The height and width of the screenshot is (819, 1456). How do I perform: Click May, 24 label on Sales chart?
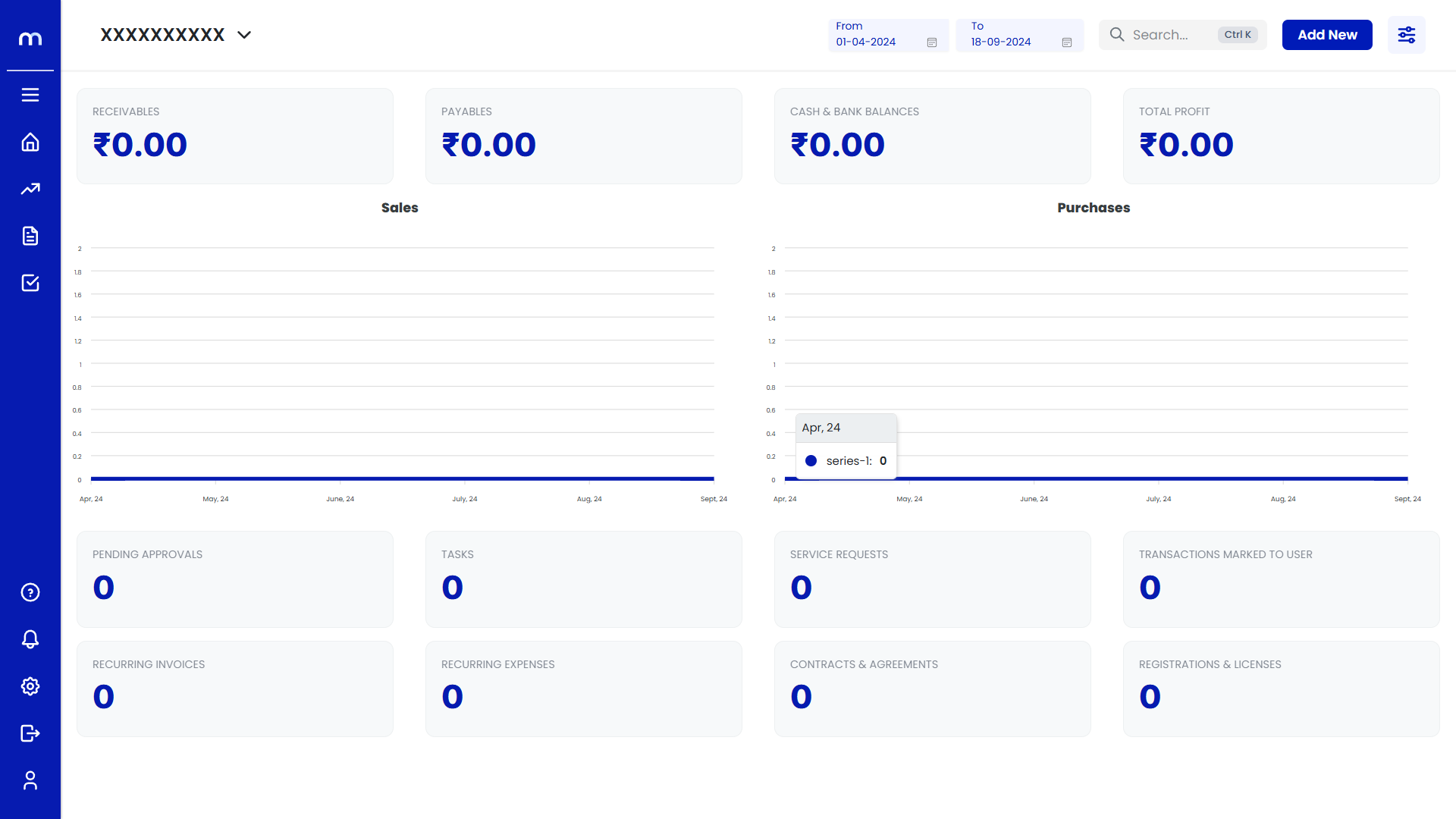(215, 499)
